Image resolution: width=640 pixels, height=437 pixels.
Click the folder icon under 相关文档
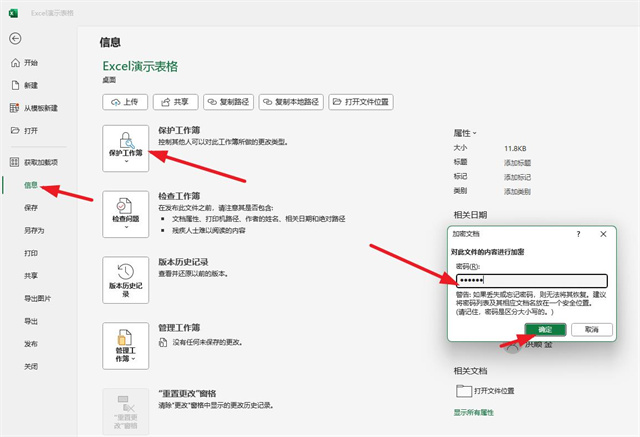pyautogui.click(x=464, y=391)
